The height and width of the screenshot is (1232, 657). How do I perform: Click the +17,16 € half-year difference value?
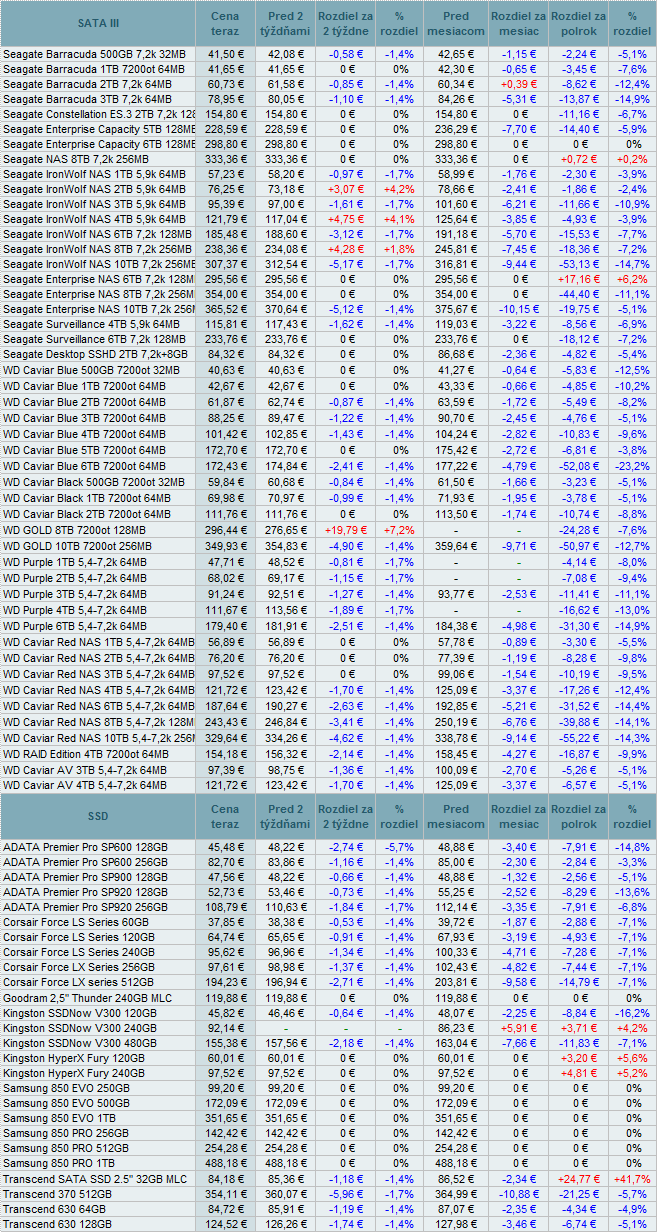(x=578, y=278)
